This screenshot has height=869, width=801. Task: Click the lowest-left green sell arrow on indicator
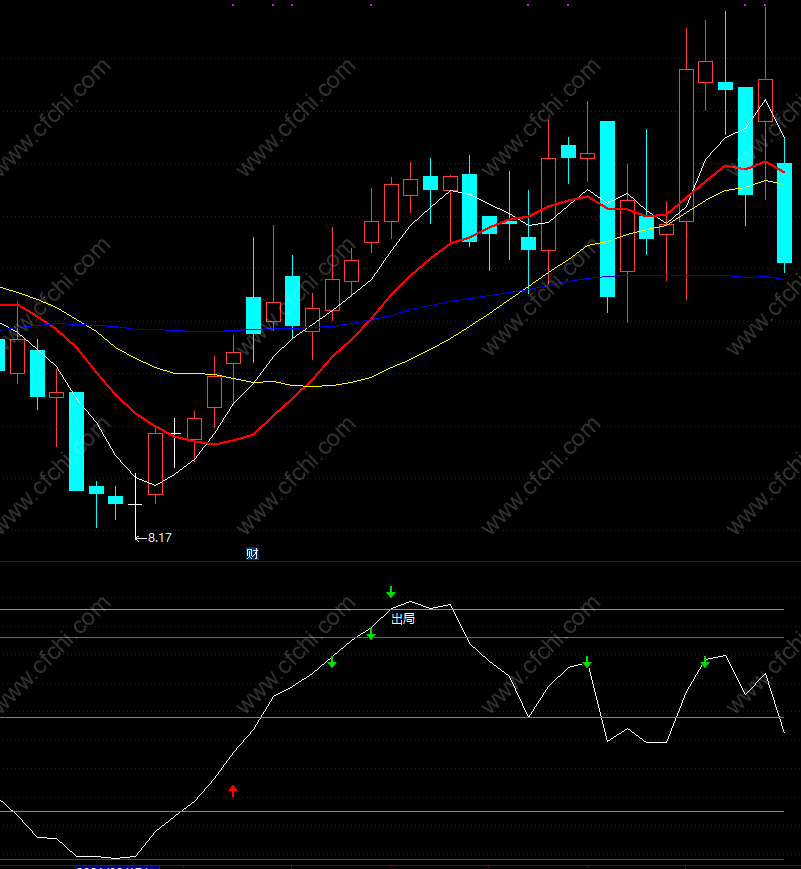tap(331, 662)
